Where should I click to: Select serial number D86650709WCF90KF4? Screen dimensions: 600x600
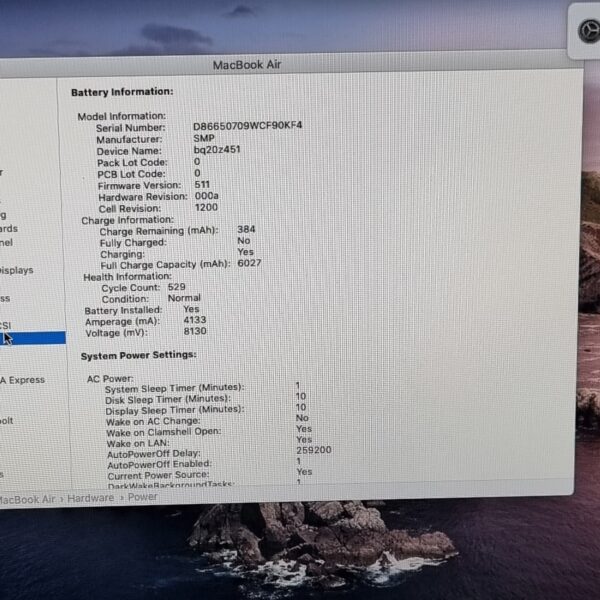(x=248, y=126)
